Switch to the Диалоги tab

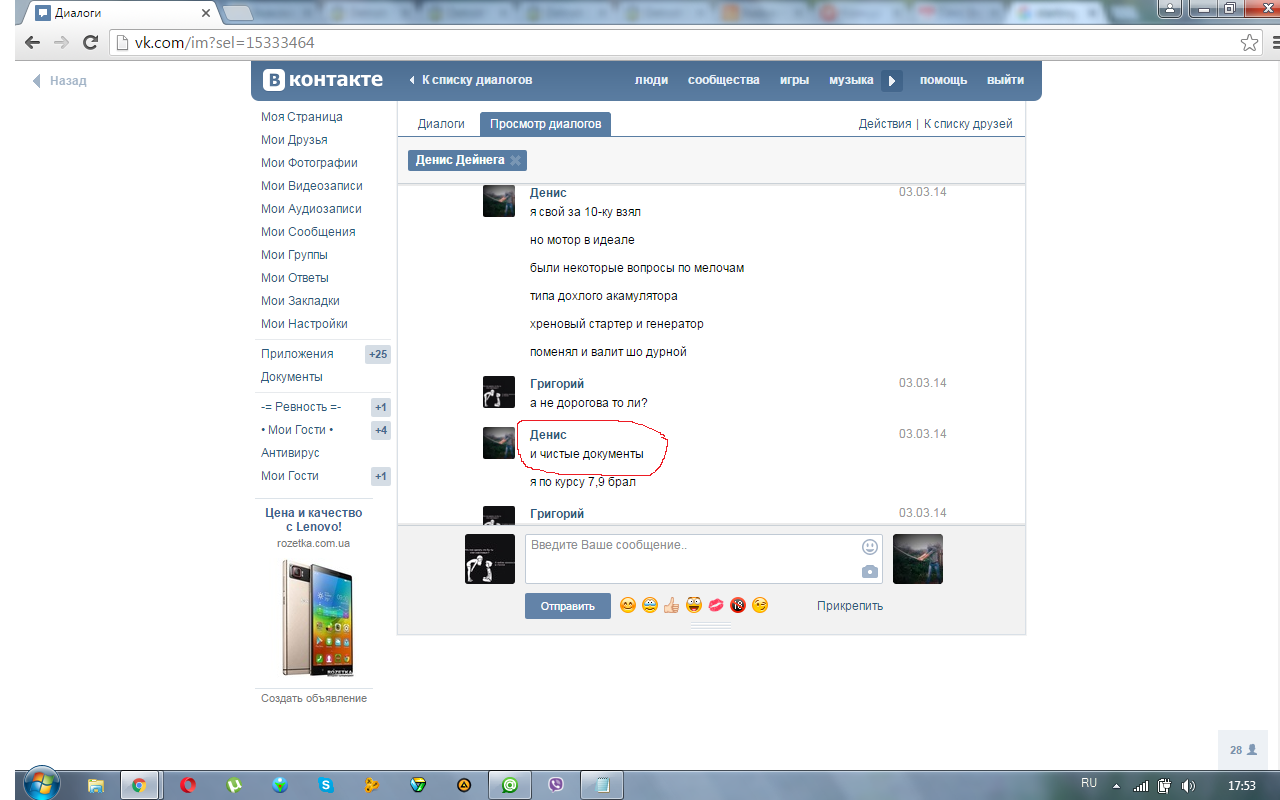pos(441,124)
